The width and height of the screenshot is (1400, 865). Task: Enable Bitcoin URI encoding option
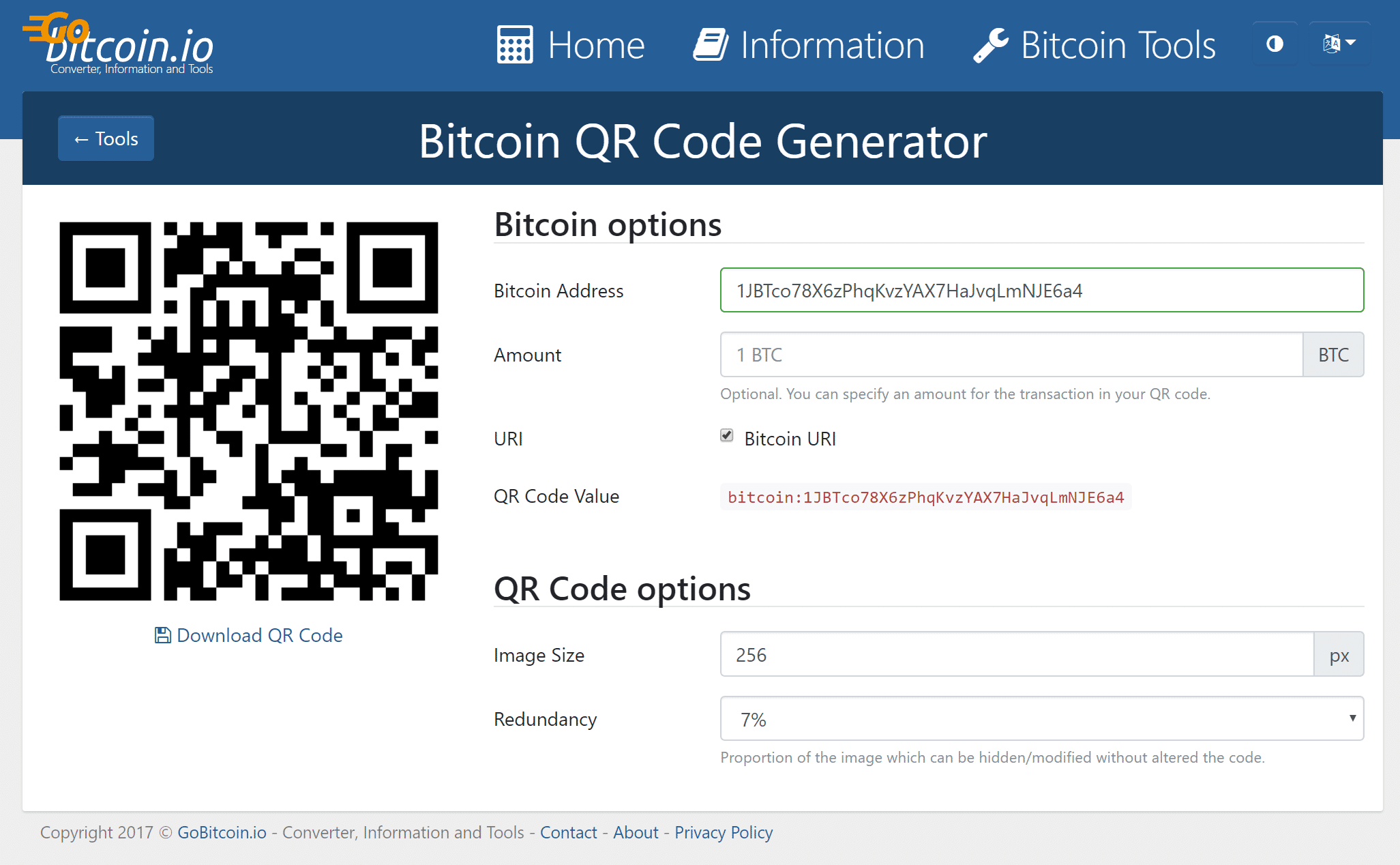[727, 437]
